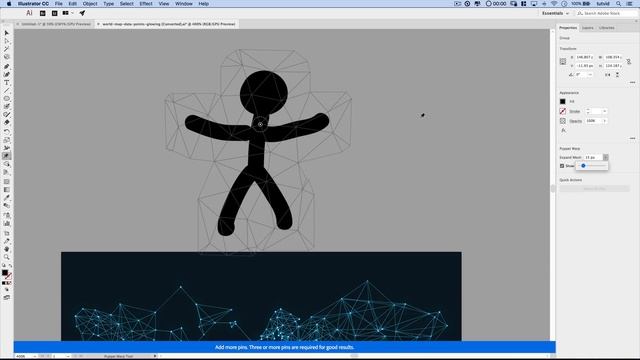
Task: Select the Line Segment tool
Action: click(7, 91)
